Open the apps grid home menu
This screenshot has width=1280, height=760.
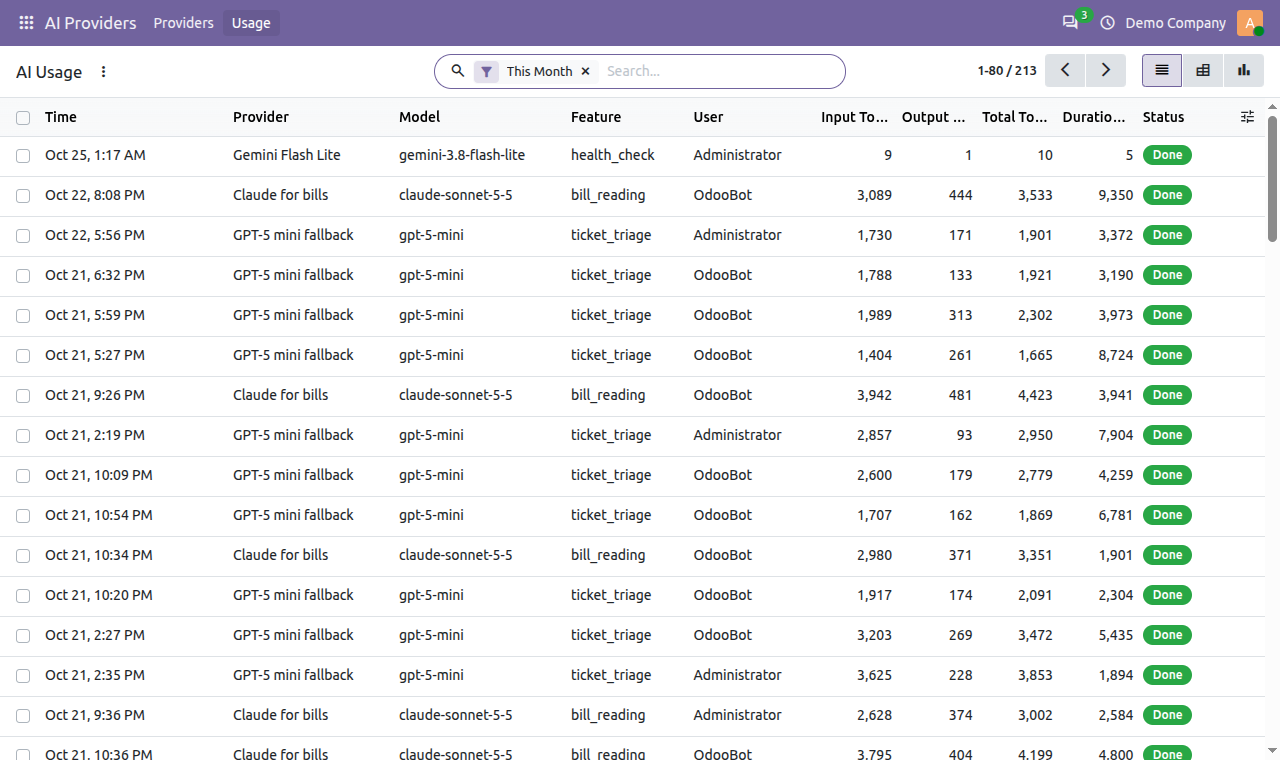tap(27, 23)
